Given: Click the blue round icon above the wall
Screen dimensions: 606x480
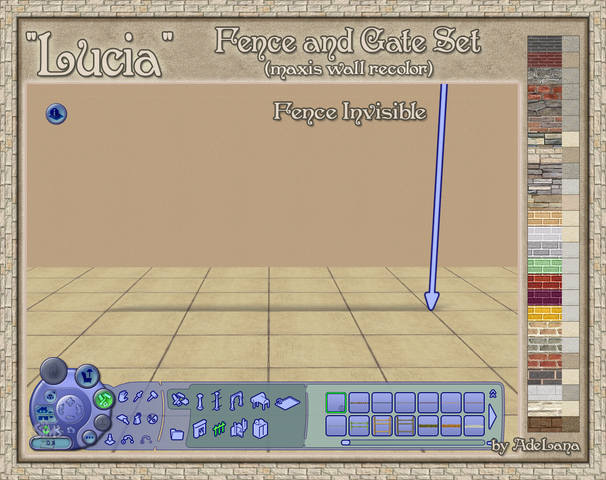Looking at the screenshot, I should (56, 114).
